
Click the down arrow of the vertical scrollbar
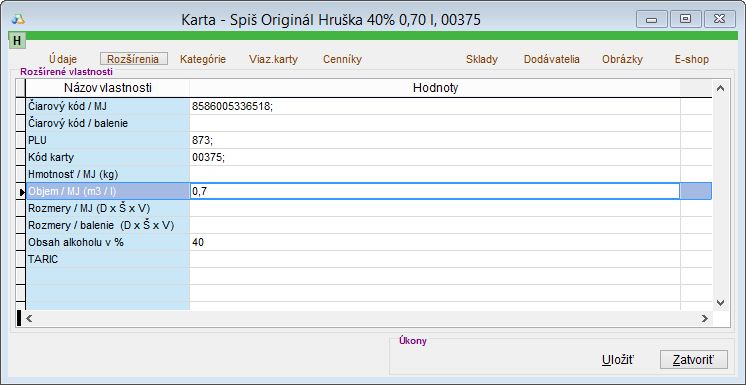(x=720, y=303)
